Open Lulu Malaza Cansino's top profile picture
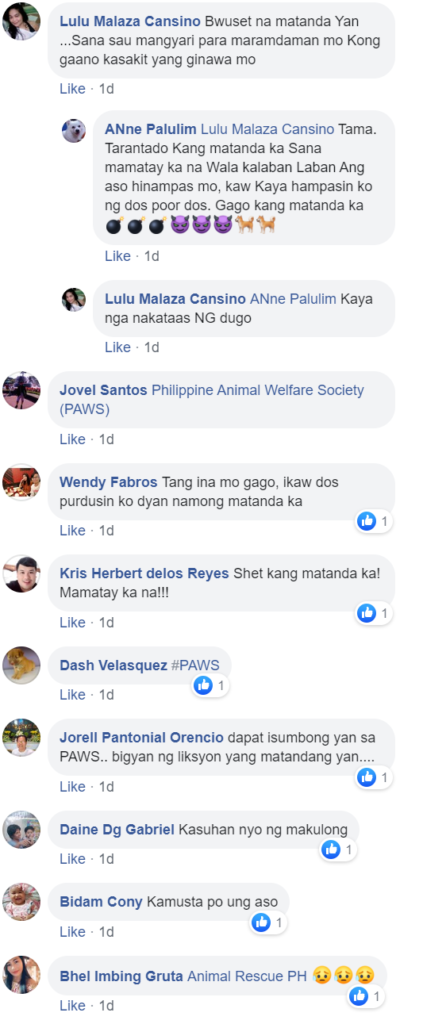The height and width of the screenshot is (1024, 423). click(x=22, y=22)
